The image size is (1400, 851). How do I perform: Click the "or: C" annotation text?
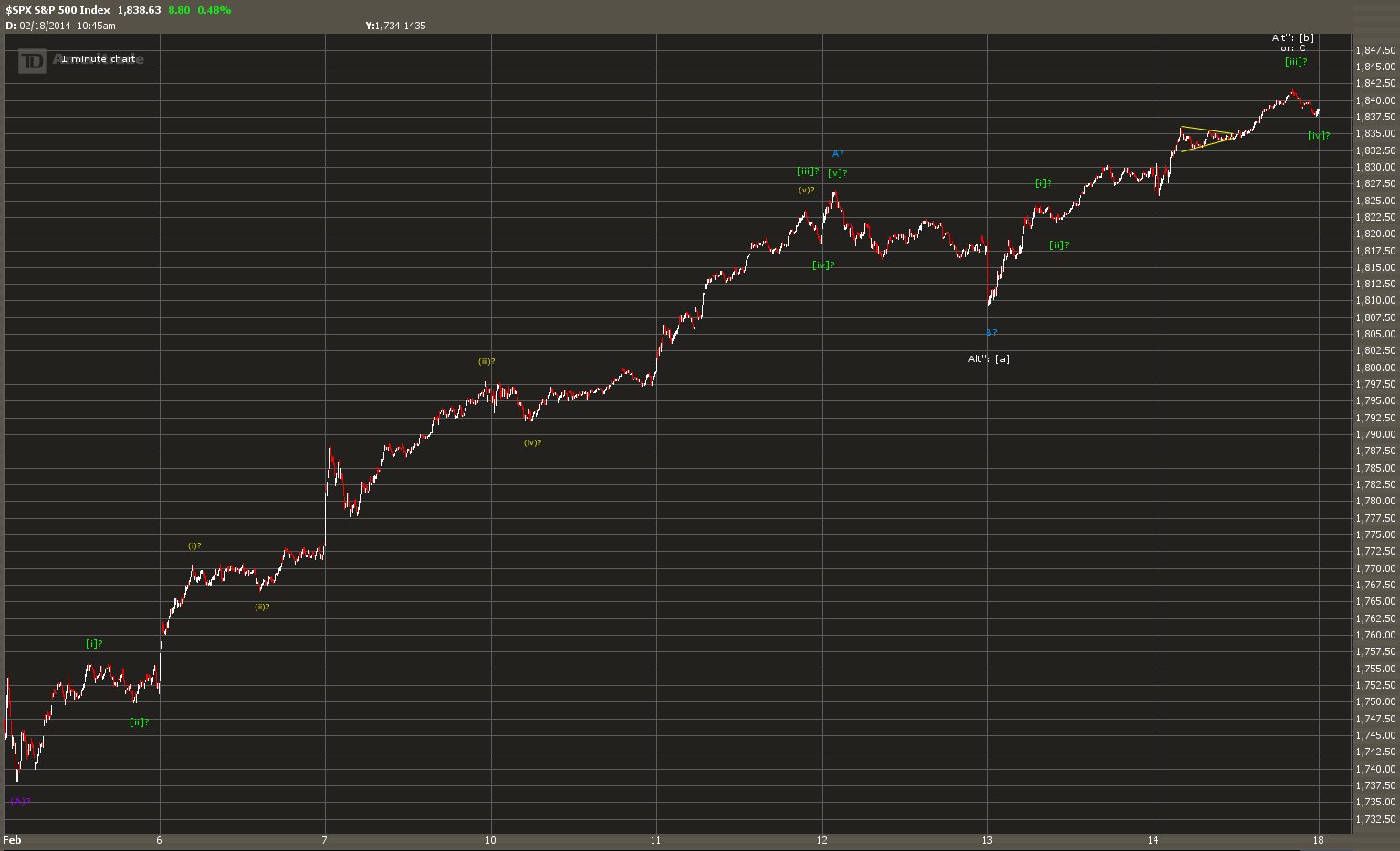click(1293, 48)
